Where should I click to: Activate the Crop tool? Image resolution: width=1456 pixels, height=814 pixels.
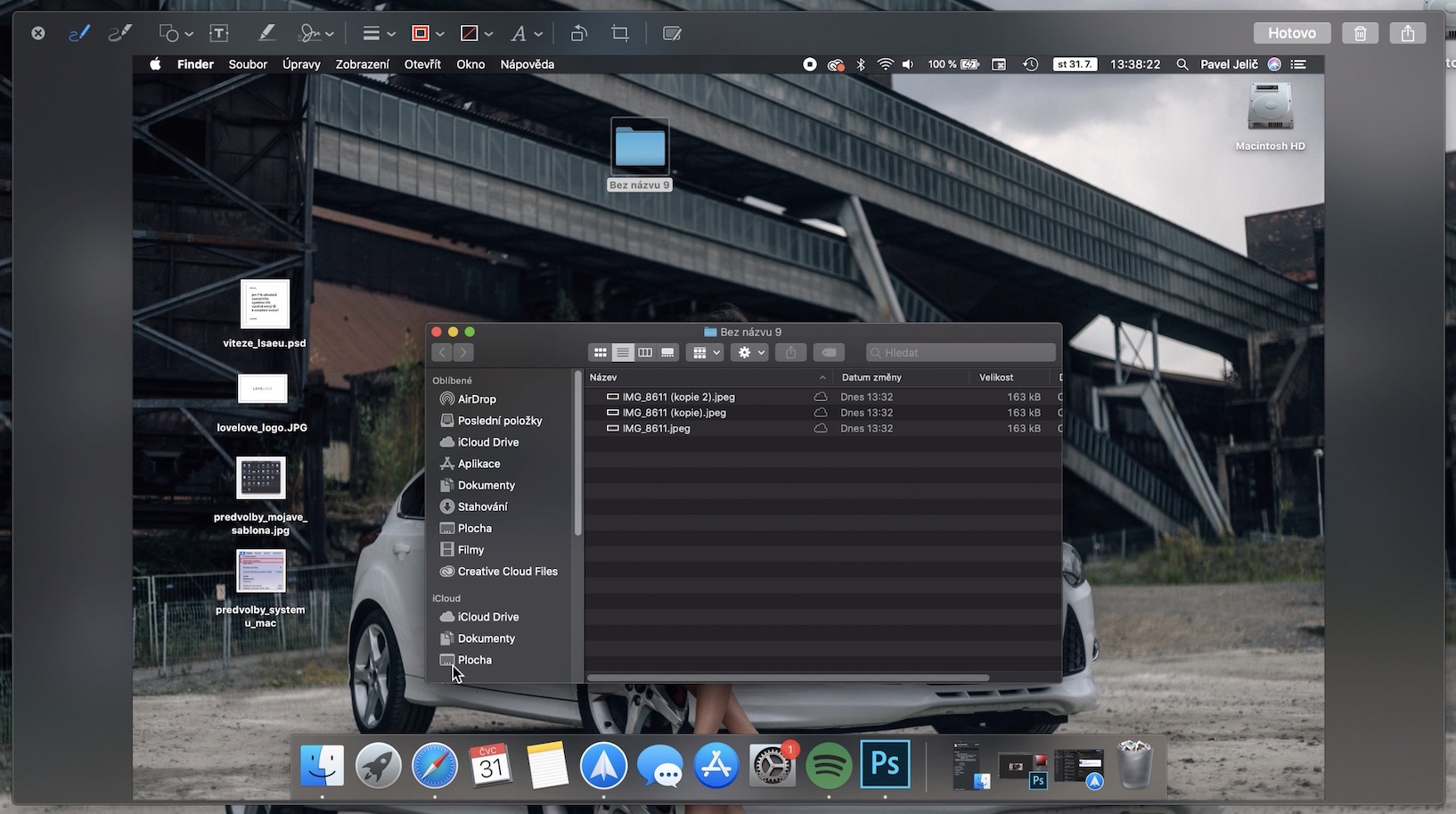[620, 33]
